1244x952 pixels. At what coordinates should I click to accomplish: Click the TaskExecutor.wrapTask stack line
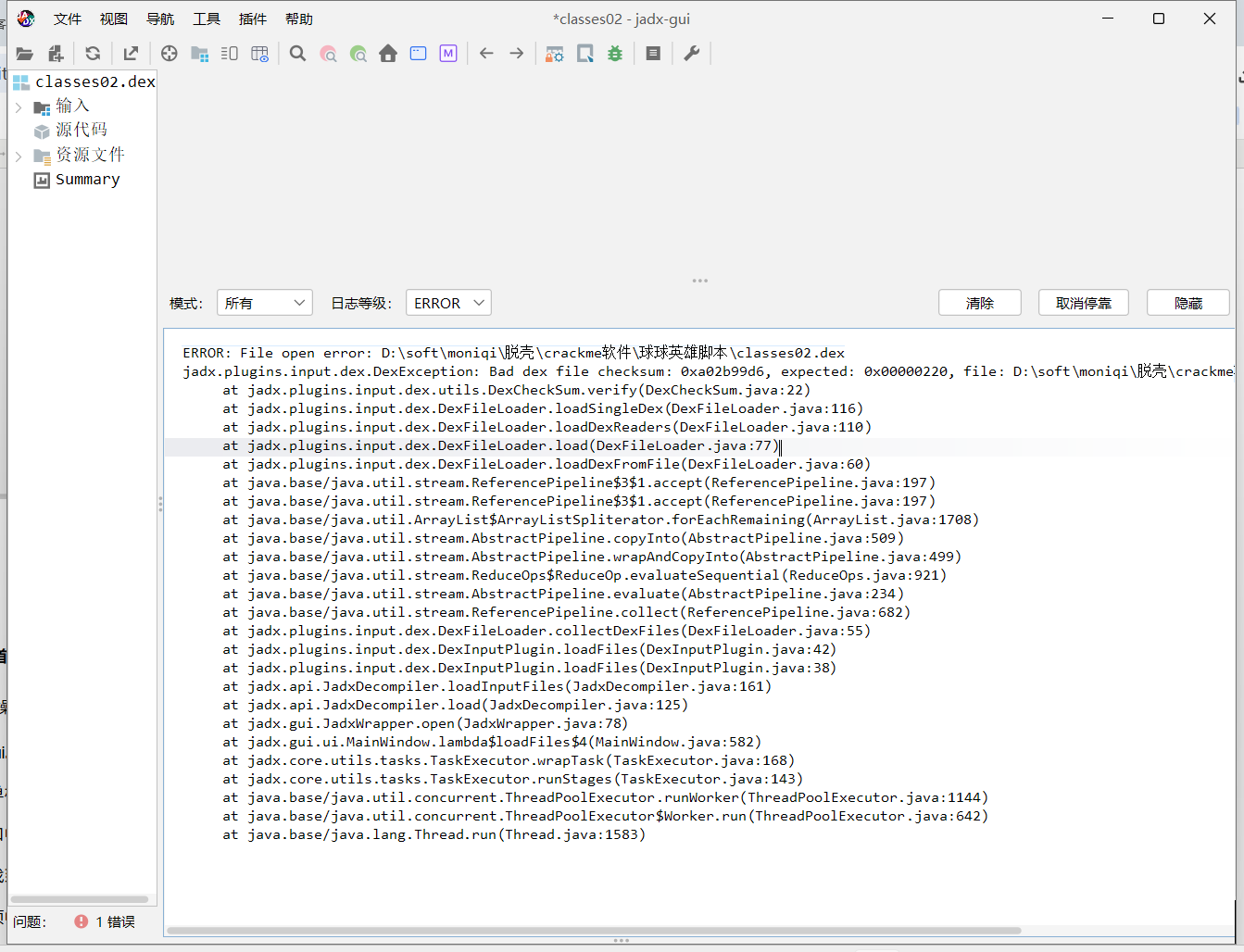click(509, 760)
